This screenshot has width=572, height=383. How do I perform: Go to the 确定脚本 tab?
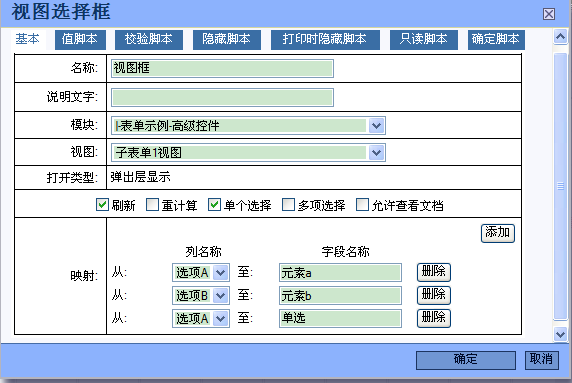(x=496, y=39)
